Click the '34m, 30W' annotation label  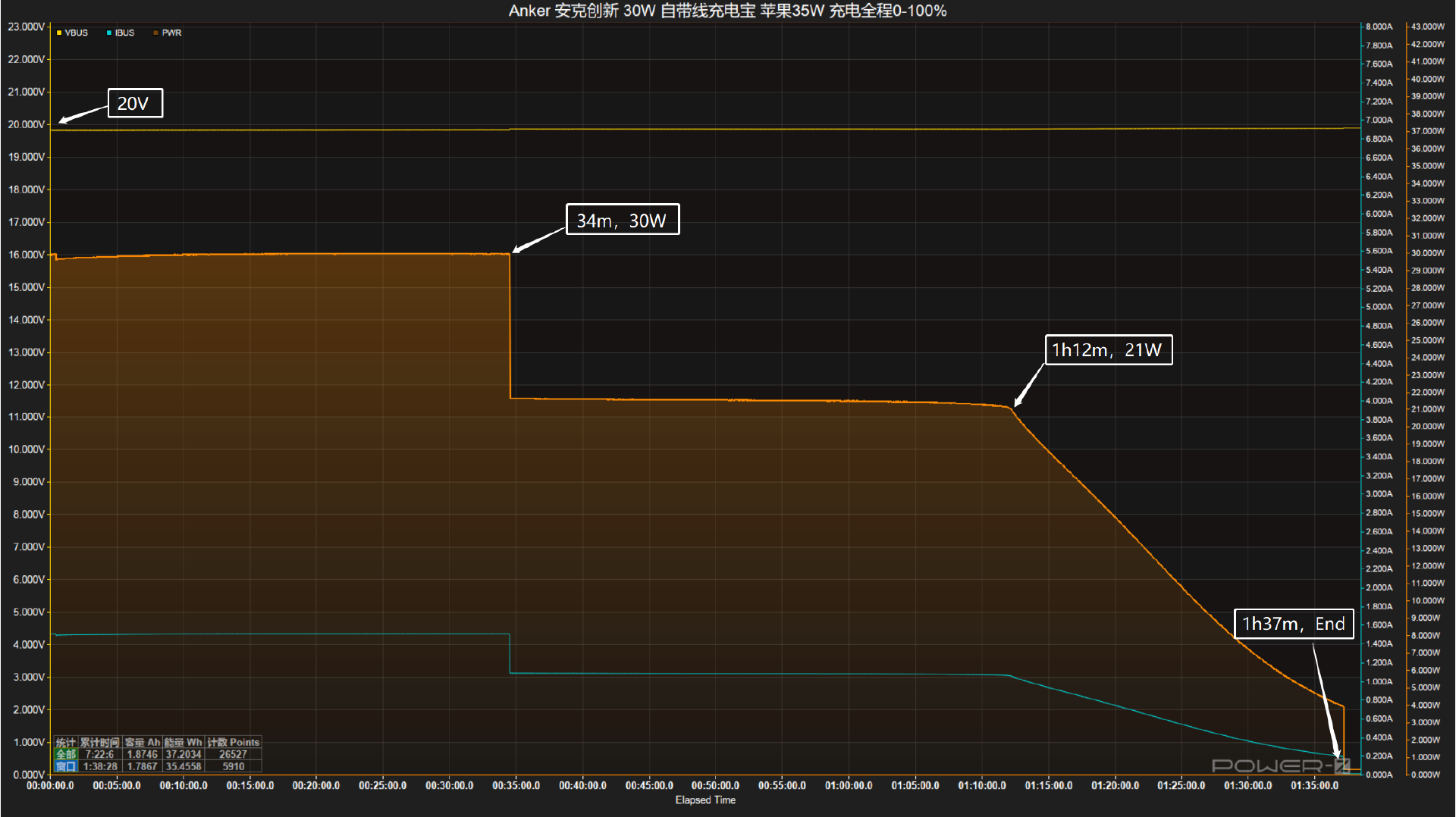click(622, 220)
